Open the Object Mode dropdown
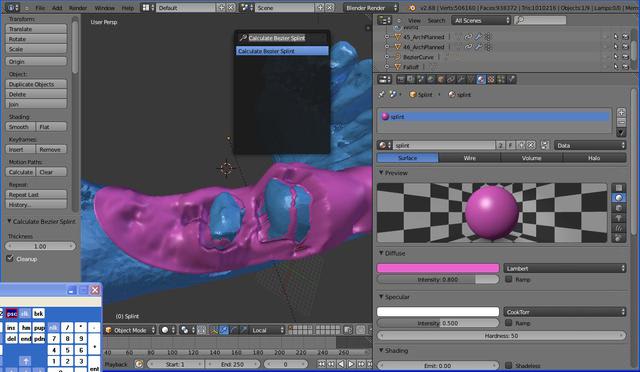The width and height of the screenshot is (640, 372). point(130,330)
